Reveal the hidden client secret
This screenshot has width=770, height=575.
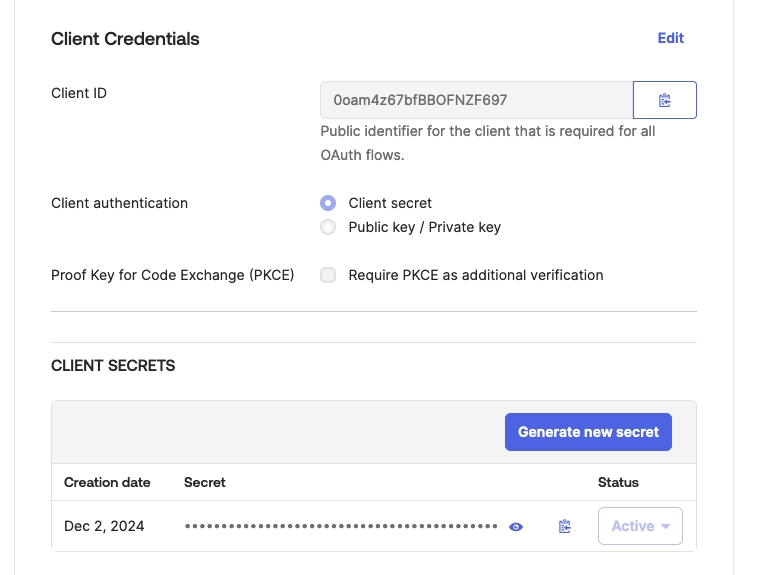point(516,526)
